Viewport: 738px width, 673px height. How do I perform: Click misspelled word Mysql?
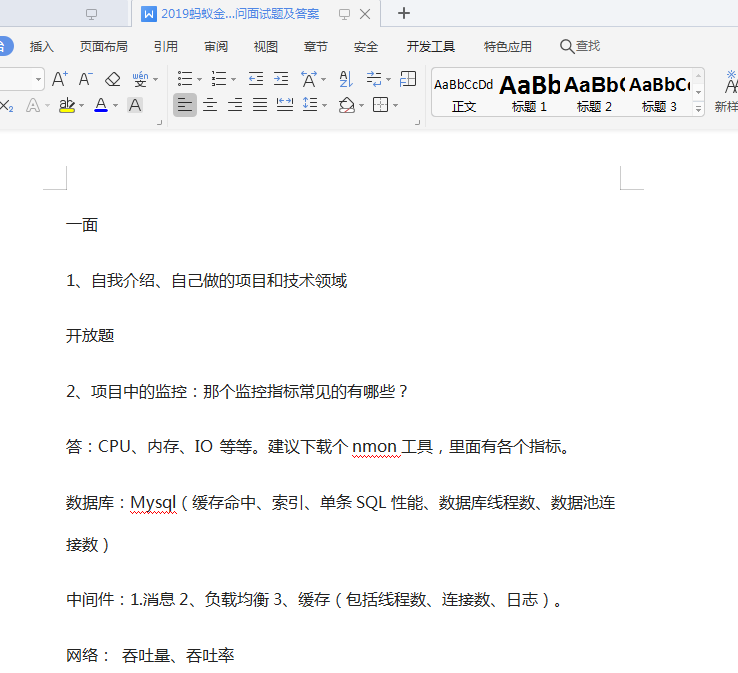point(153,503)
